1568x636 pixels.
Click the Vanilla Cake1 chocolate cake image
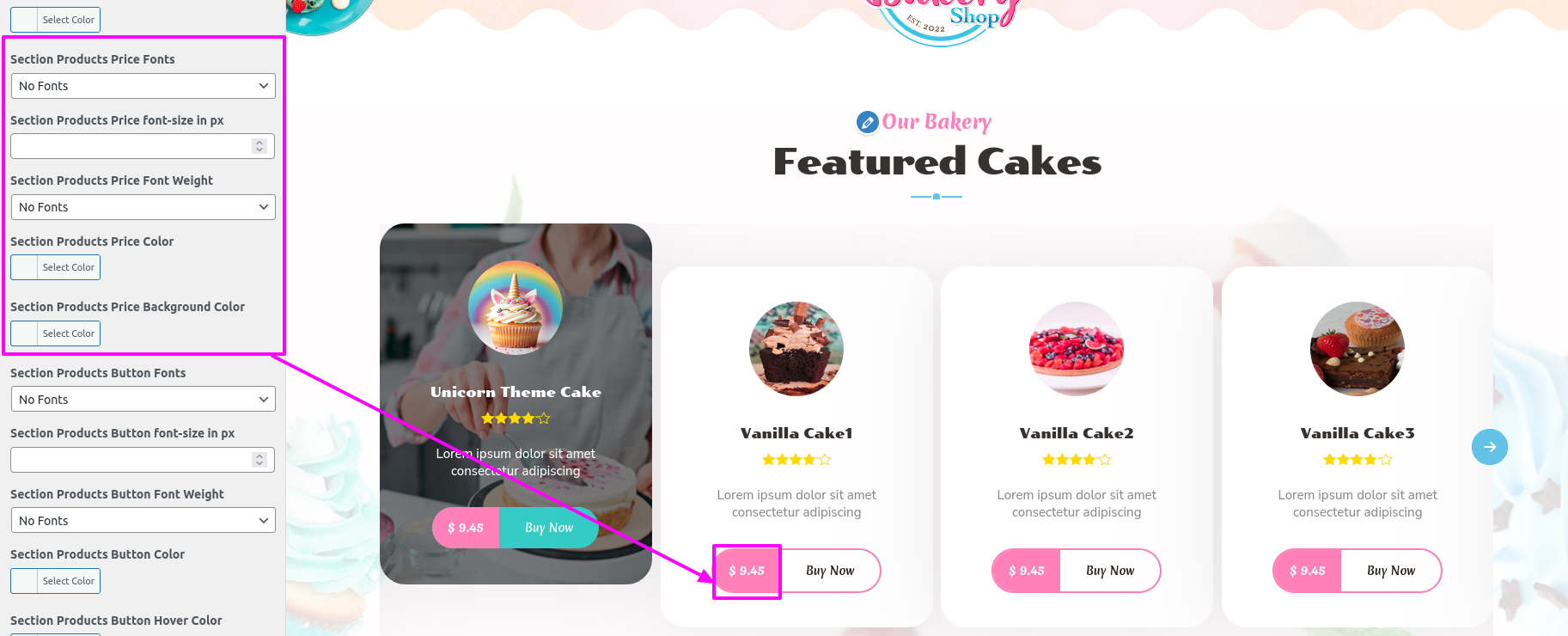click(x=796, y=349)
